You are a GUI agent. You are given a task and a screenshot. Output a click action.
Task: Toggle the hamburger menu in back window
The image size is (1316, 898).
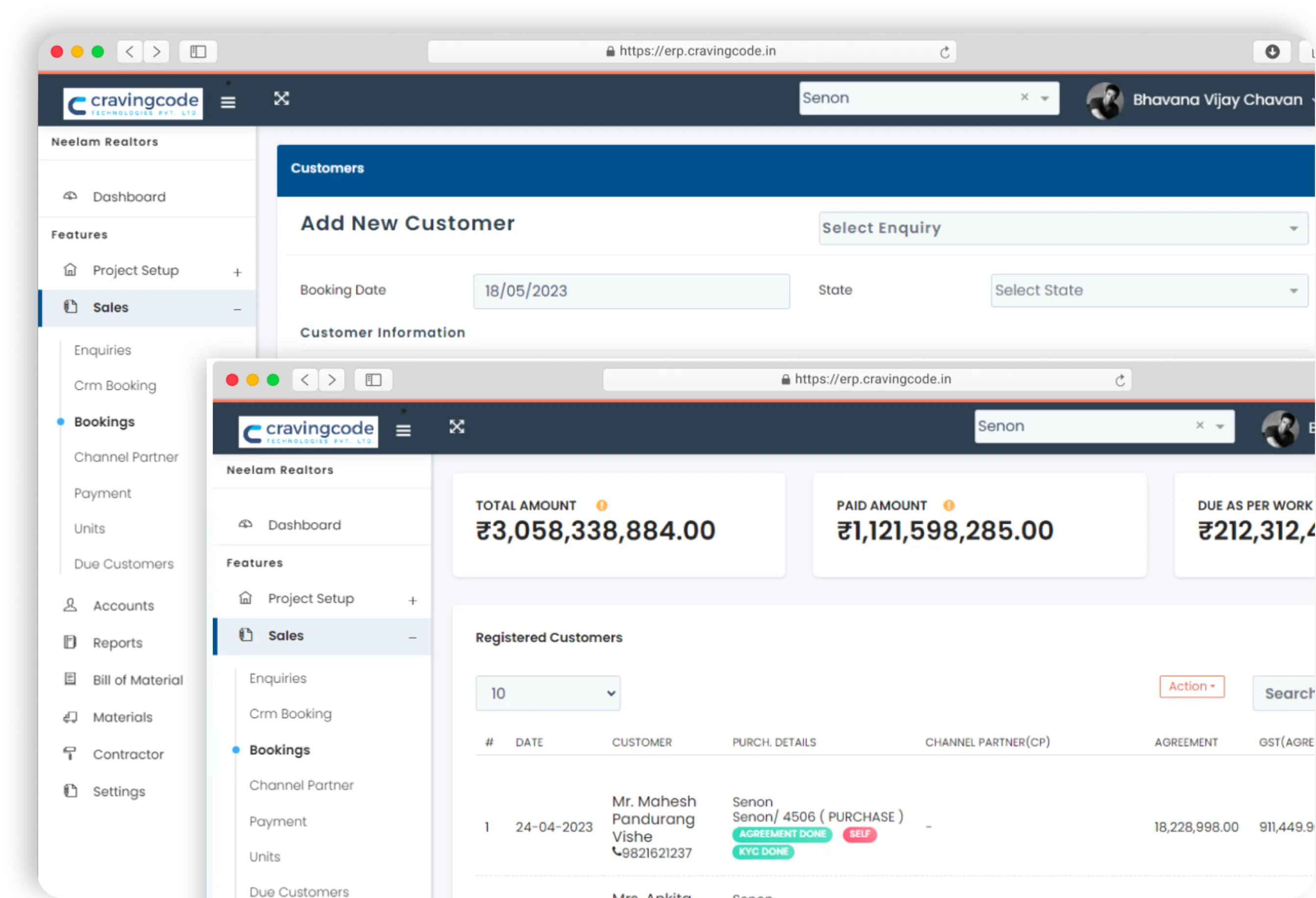click(x=228, y=102)
